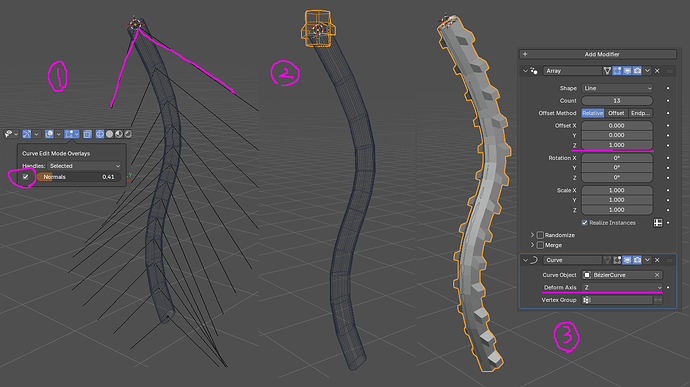Screen dimensions: 690x387
Task: Toggle Array modifier edit mode icon
Action: (x=617, y=71)
